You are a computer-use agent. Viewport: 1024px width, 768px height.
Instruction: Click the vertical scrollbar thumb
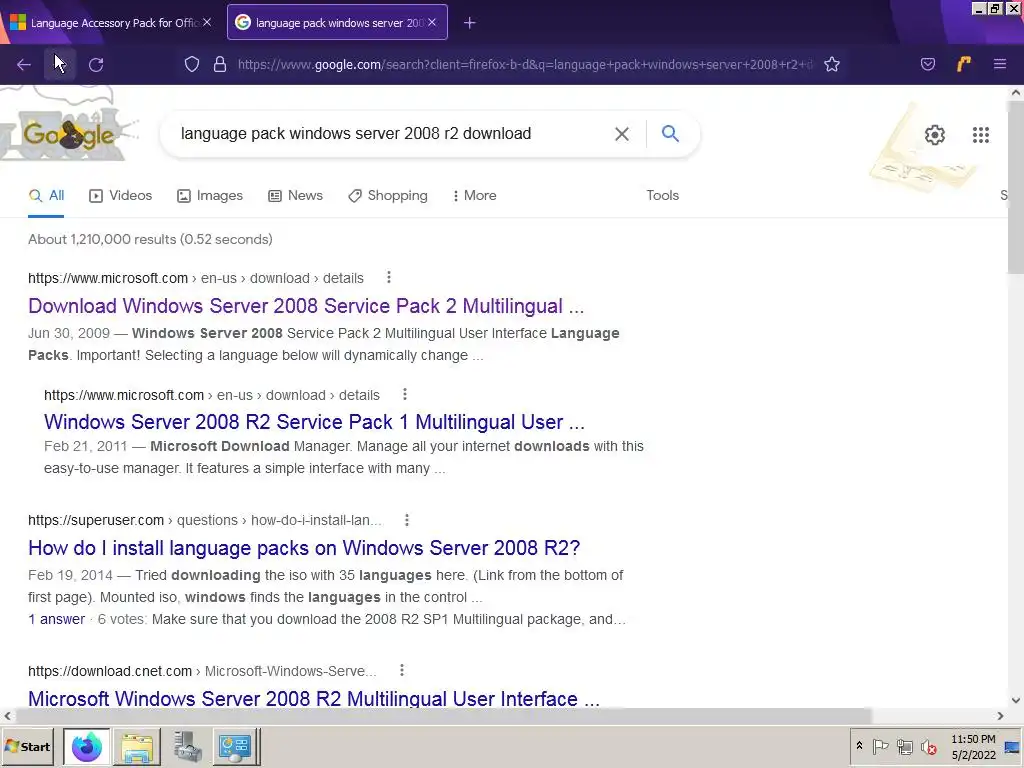click(1016, 187)
